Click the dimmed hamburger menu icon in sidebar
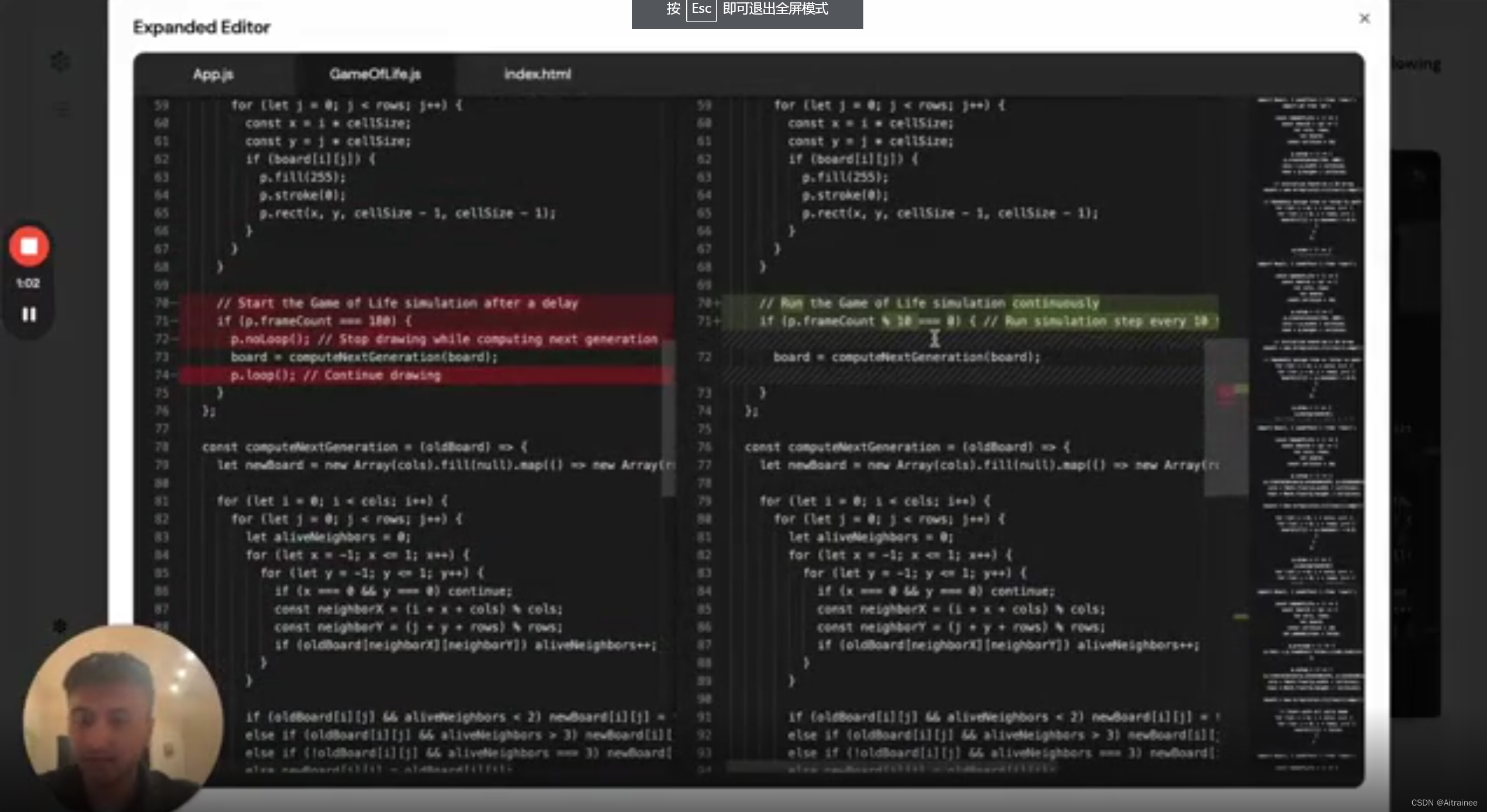Image resolution: width=1487 pixels, height=812 pixels. pyautogui.click(x=61, y=109)
